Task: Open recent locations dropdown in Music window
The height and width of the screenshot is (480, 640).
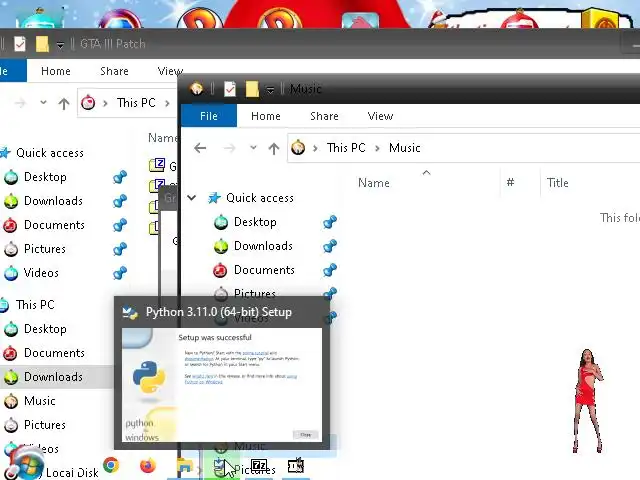Action: coord(253,147)
